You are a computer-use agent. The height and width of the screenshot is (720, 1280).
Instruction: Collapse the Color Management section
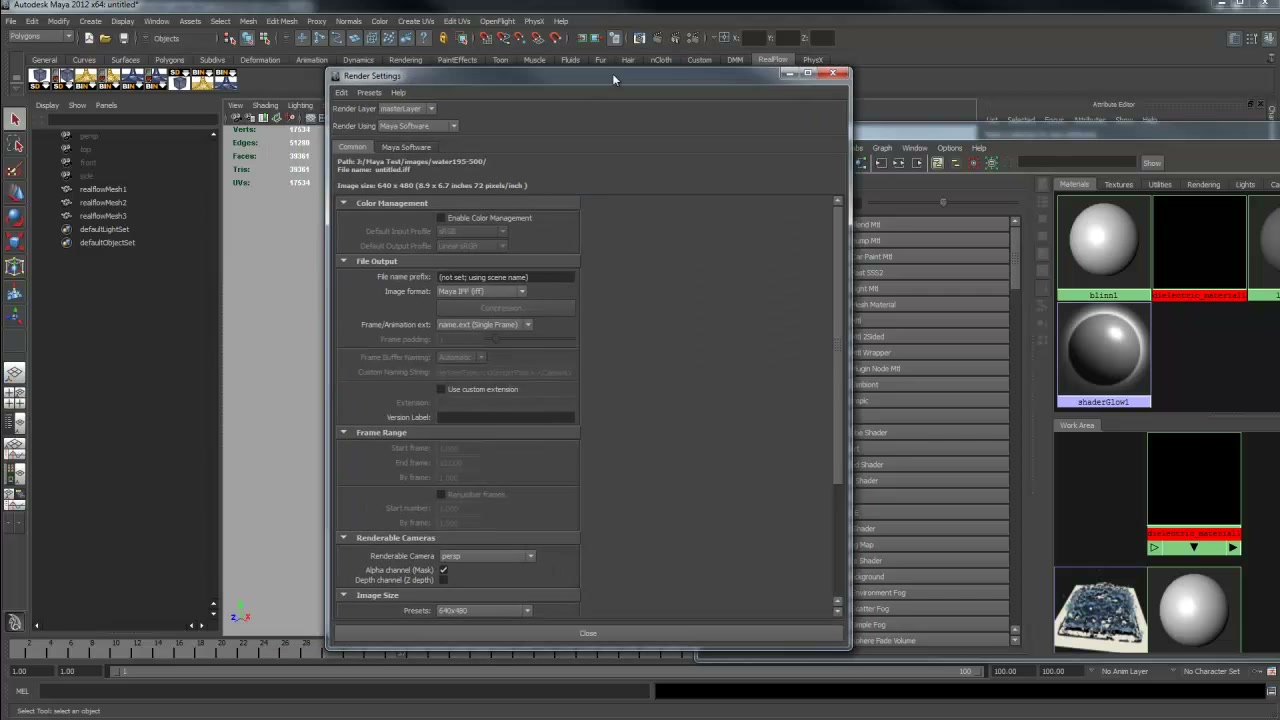343,203
